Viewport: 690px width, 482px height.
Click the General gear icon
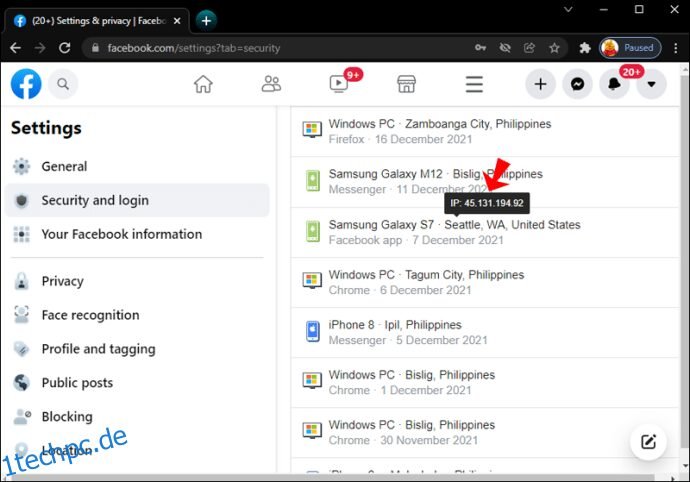click(21, 166)
